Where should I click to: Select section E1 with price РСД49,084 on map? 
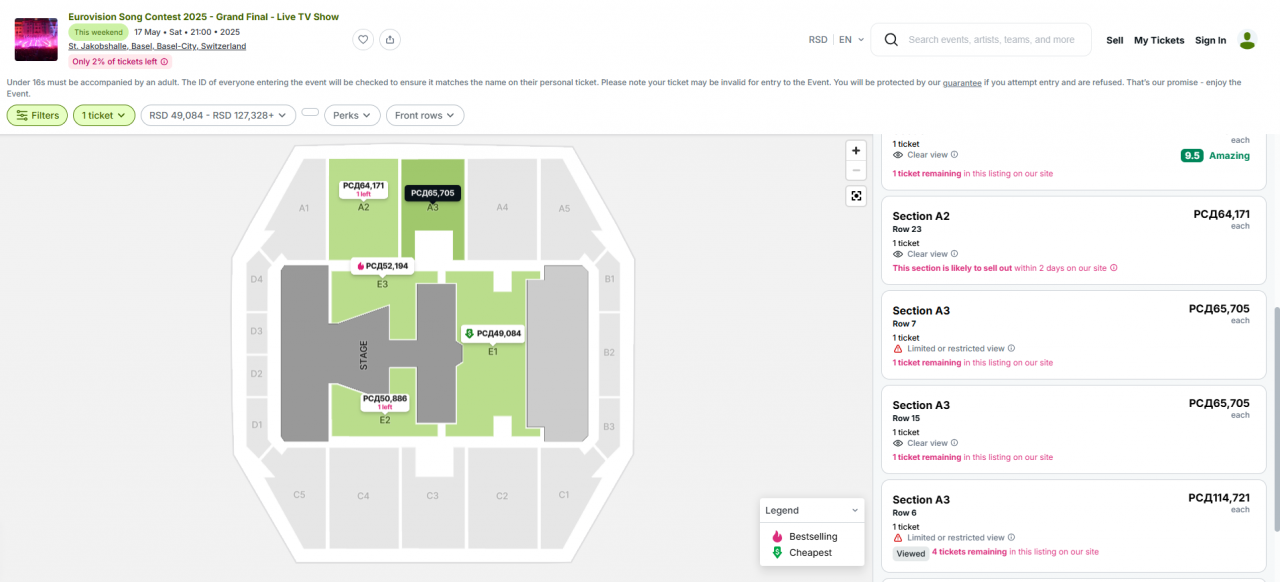(x=492, y=334)
